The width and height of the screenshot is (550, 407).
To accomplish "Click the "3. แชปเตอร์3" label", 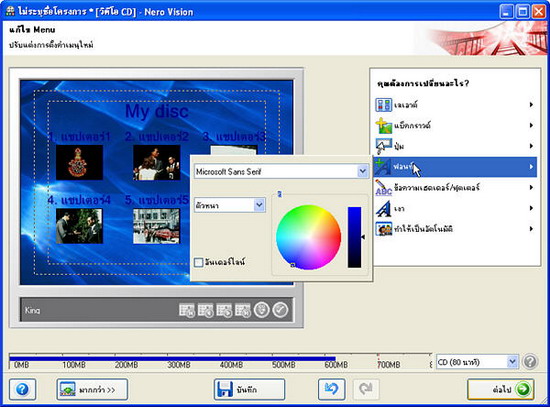I will 234,136.
